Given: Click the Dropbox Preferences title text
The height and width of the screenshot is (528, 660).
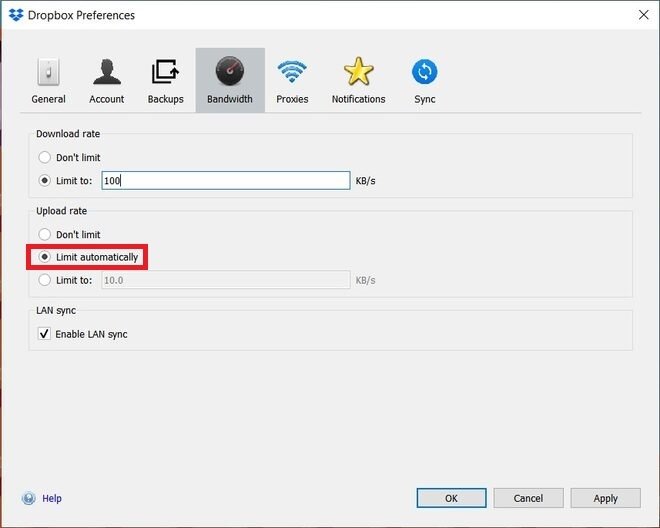Looking at the screenshot, I should tap(81, 15).
